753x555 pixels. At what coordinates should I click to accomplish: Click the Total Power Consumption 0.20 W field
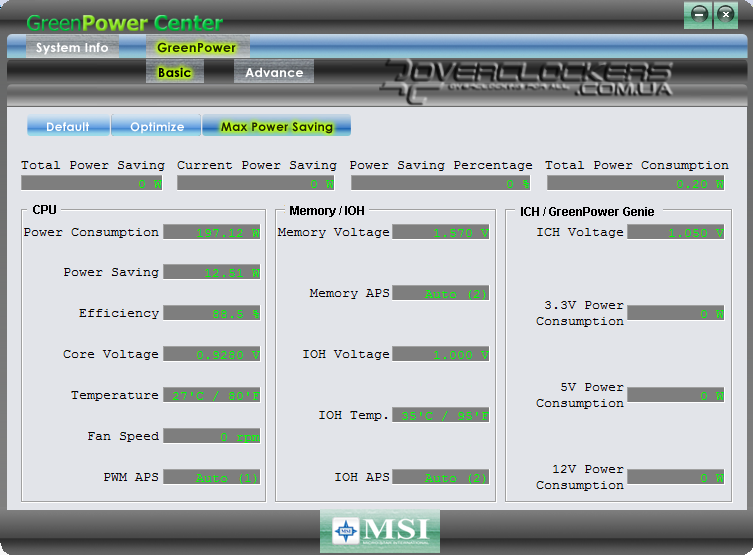tap(635, 183)
